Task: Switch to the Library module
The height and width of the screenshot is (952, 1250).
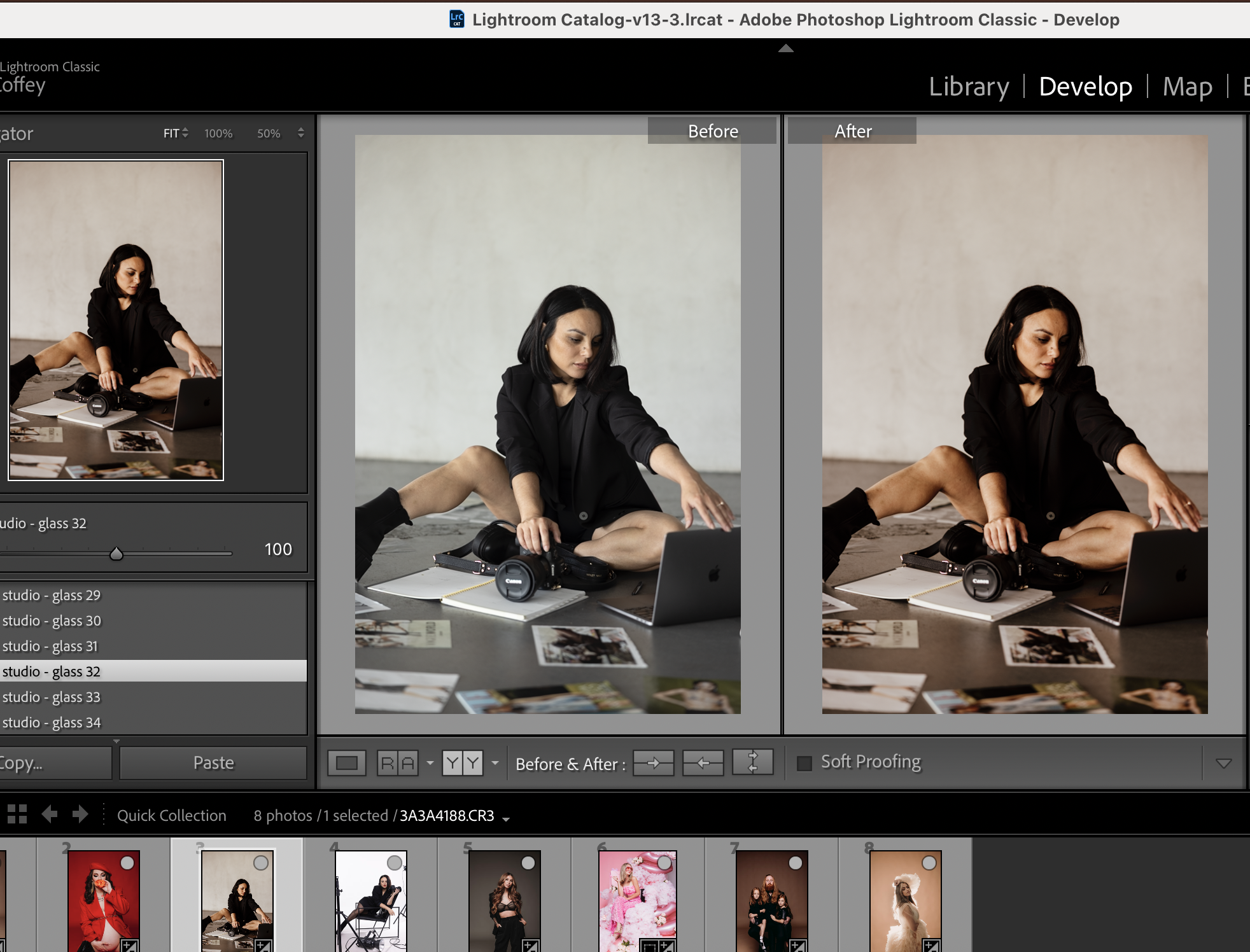Action: coord(969,87)
